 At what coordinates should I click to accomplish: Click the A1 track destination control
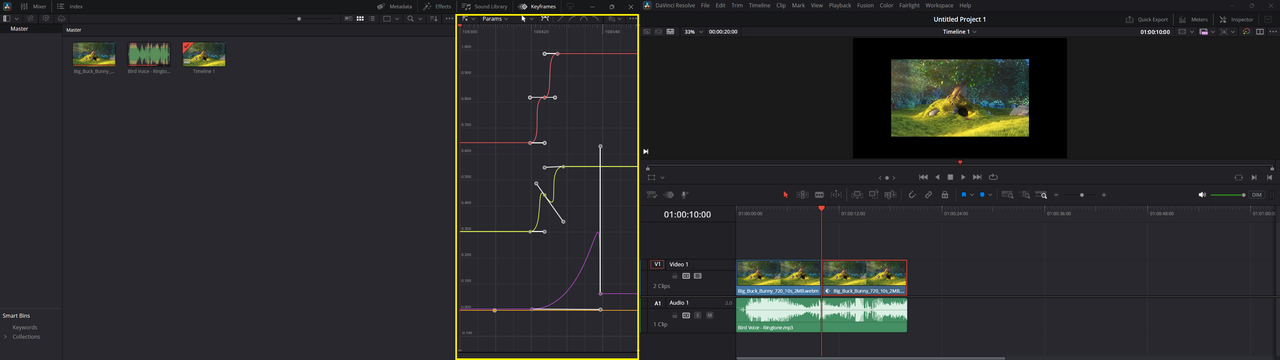pyautogui.click(x=657, y=303)
